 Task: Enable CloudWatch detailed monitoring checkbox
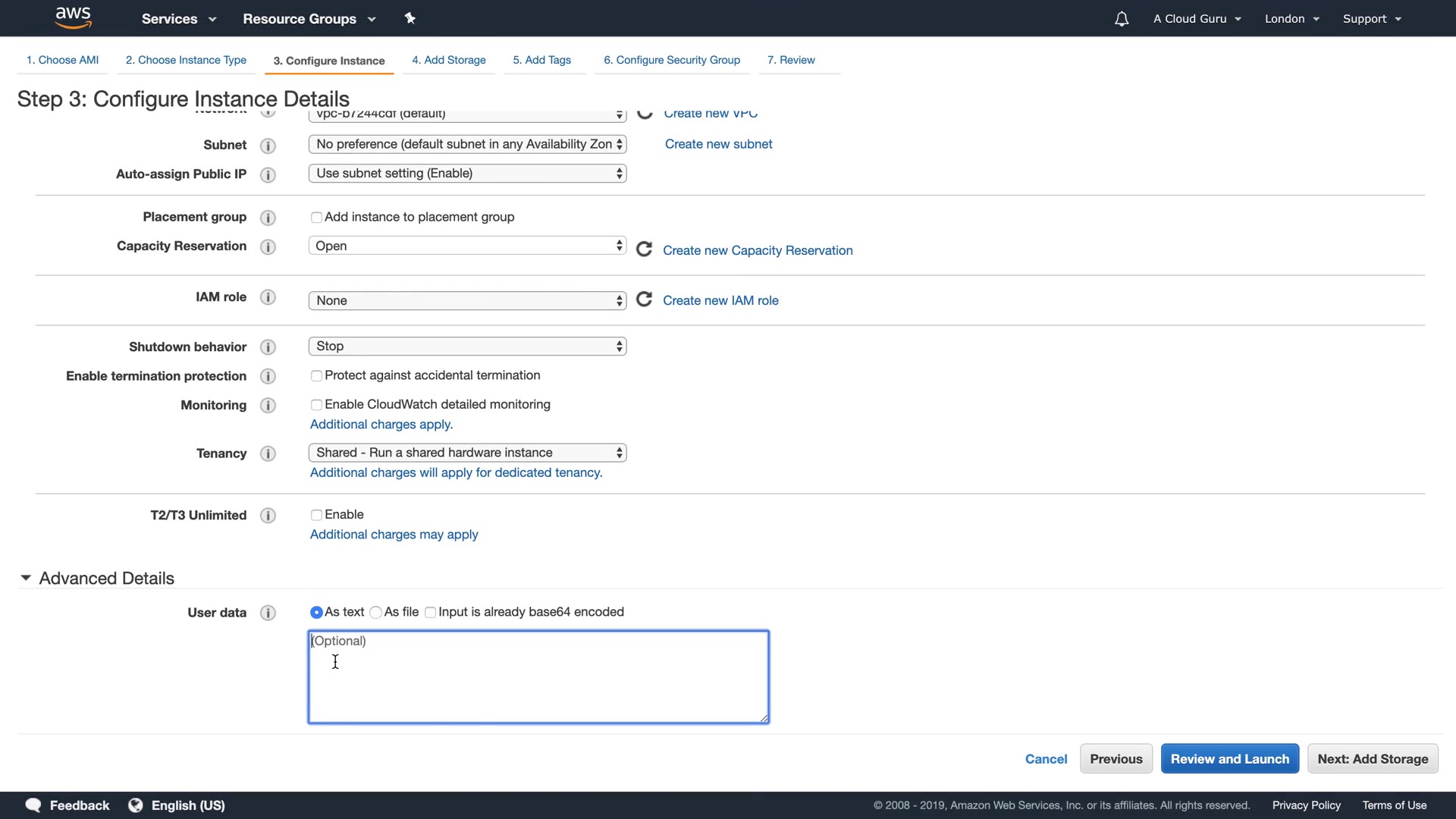(316, 405)
